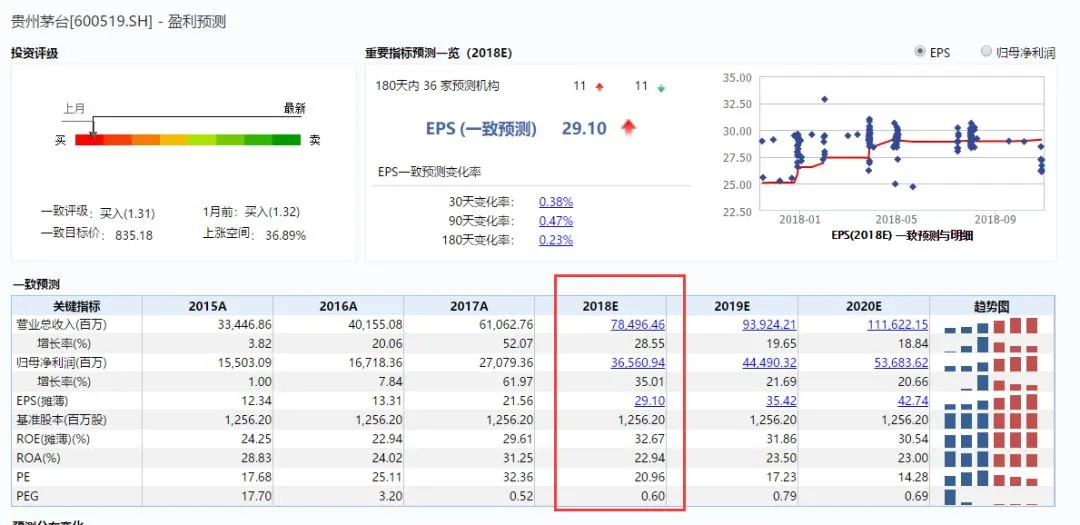Click the 2016A column header
This screenshot has height=525, width=1080.
(338, 306)
